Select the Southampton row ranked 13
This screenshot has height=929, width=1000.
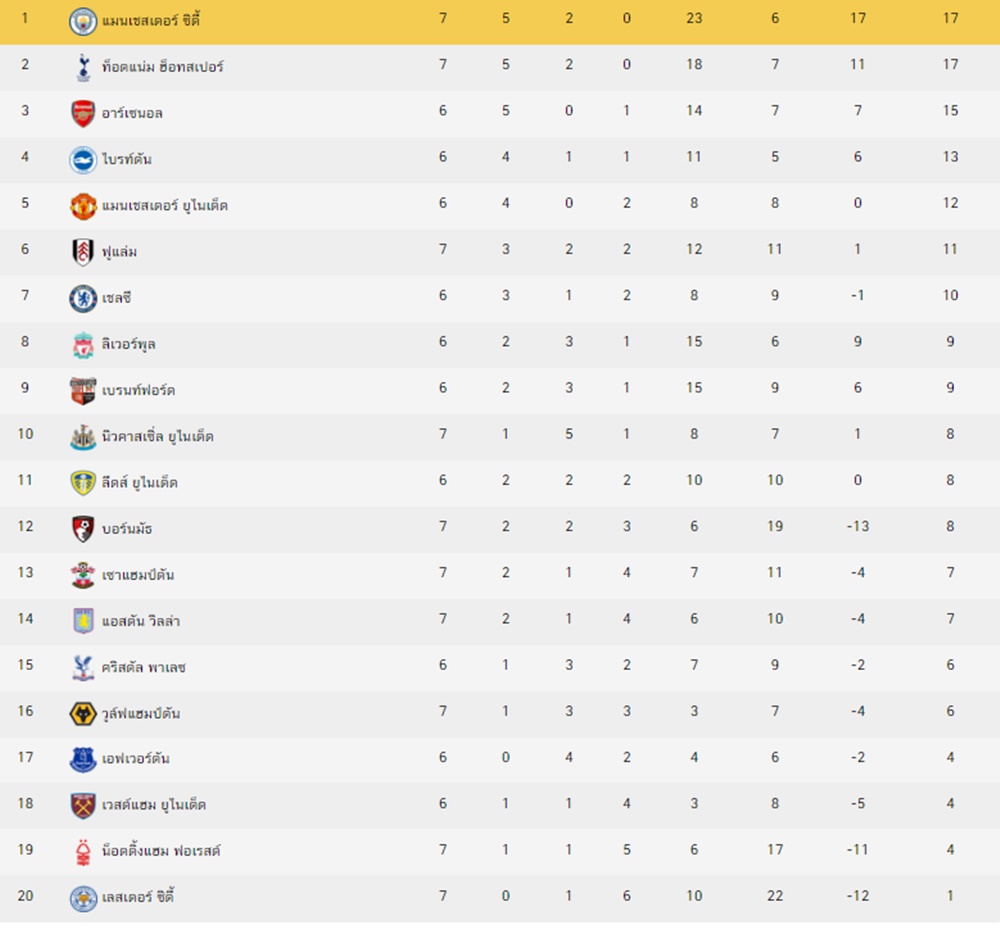point(500,573)
